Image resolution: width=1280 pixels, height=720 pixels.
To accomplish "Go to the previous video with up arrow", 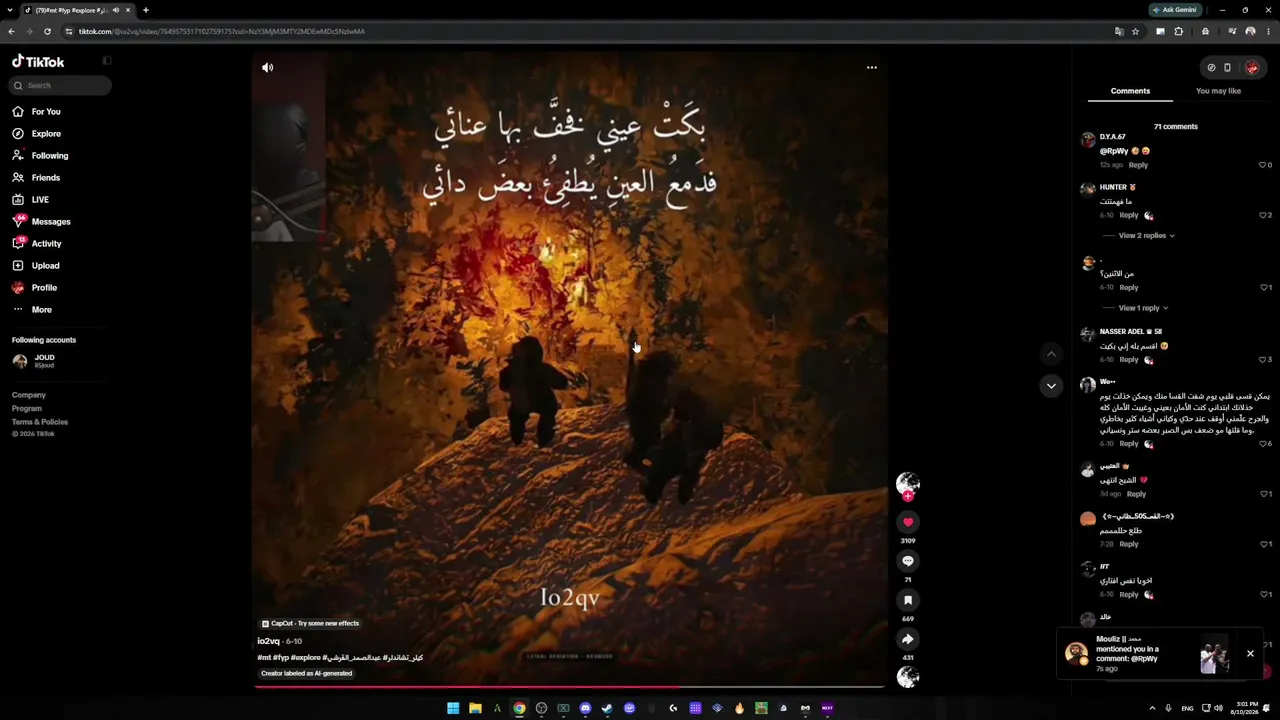I will coord(1051,354).
